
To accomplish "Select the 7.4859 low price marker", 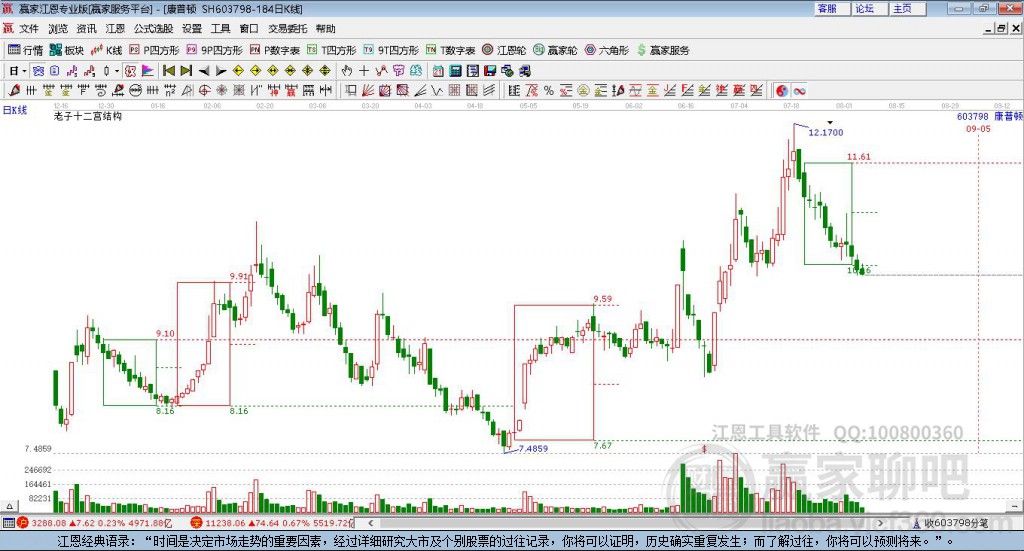I will [533, 449].
